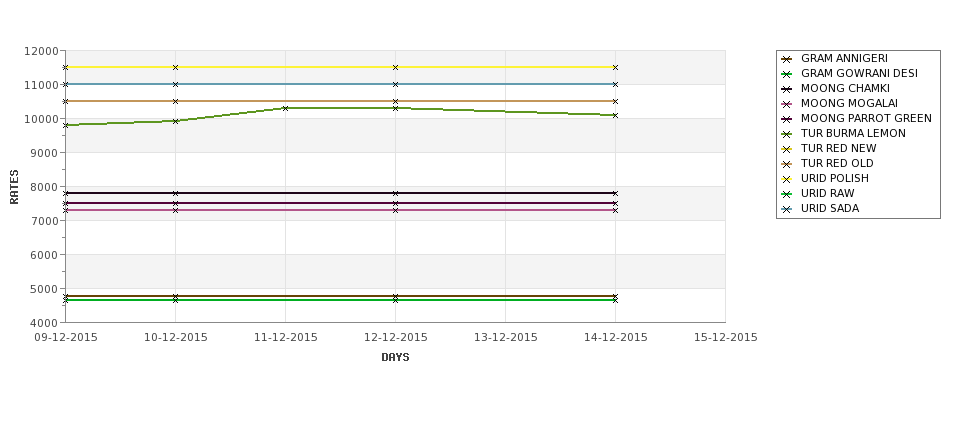This screenshot has width=975, height=429.
Task: Click the URID SADA legend marker icon
Action: click(787, 209)
